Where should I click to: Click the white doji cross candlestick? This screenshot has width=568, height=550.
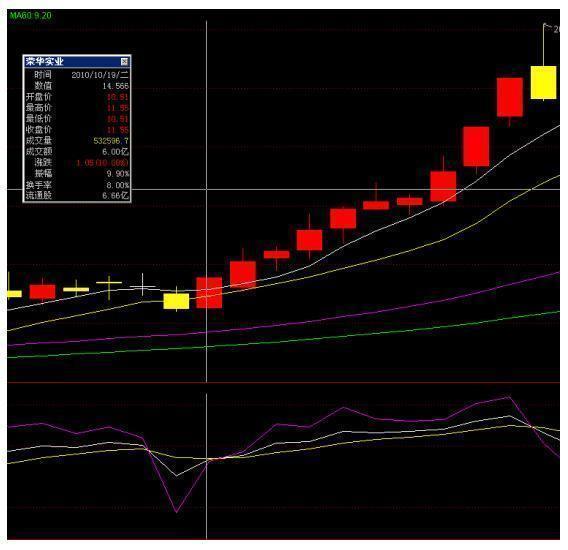click(142, 286)
